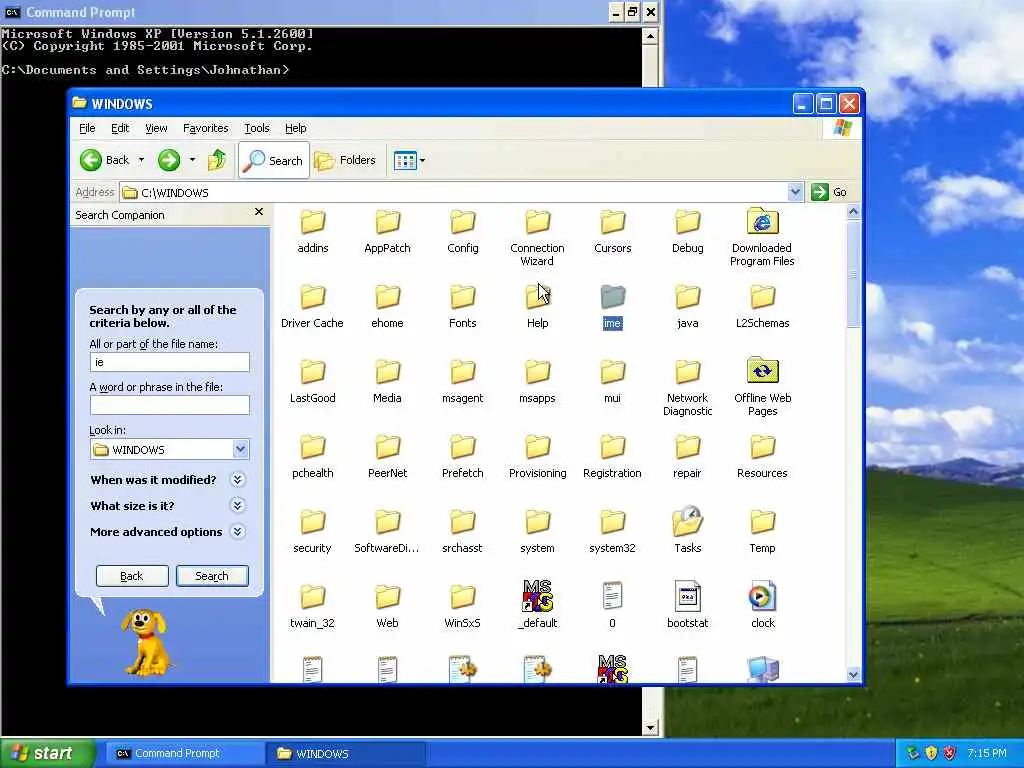Image resolution: width=1024 pixels, height=768 pixels.
Task: Switch to Command Prompt taskbar button
Action: [x=185, y=753]
